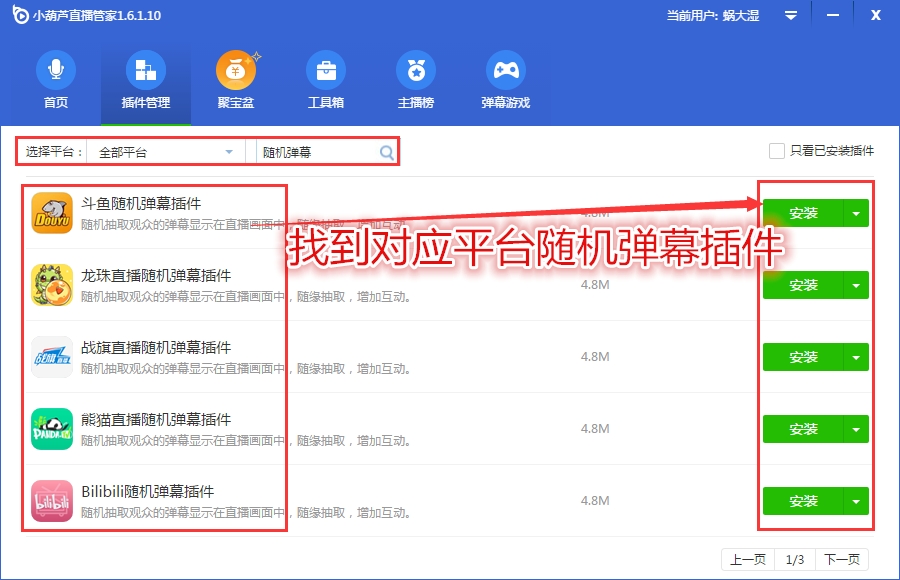Click the 随机弹幕 search input field

pyautogui.click(x=317, y=152)
